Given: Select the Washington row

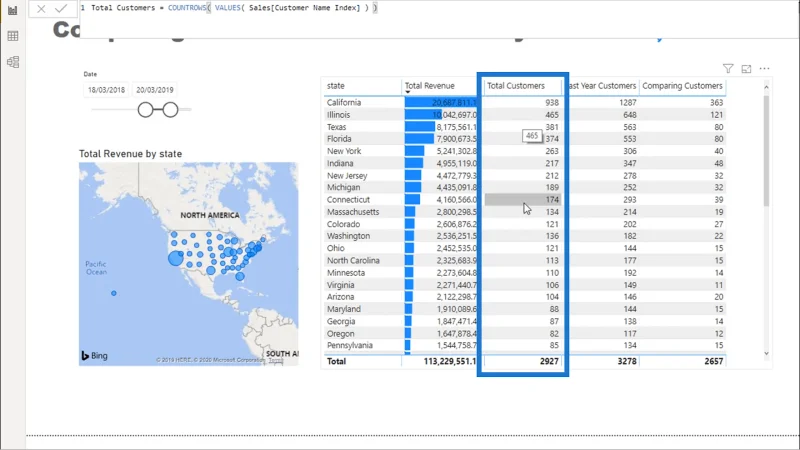Looking at the screenshot, I should (525, 236).
